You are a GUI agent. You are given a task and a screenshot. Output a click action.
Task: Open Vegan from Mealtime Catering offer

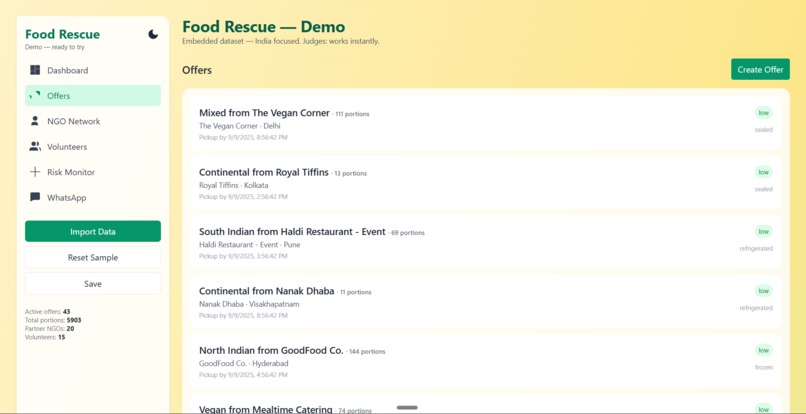tap(485, 404)
